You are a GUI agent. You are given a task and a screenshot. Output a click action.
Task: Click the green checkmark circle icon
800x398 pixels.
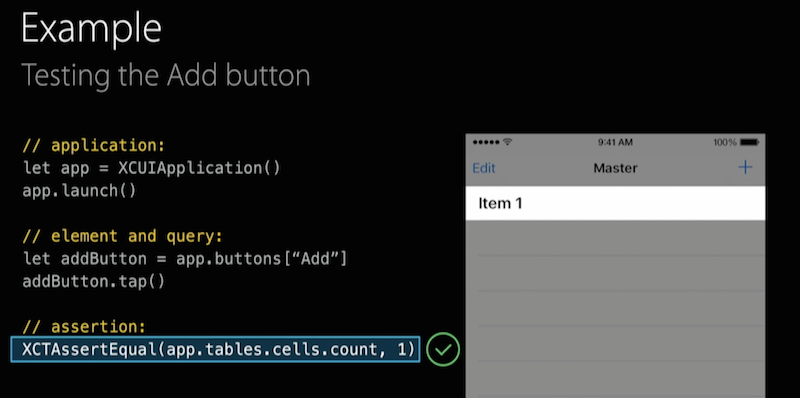(x=443, y=350)
